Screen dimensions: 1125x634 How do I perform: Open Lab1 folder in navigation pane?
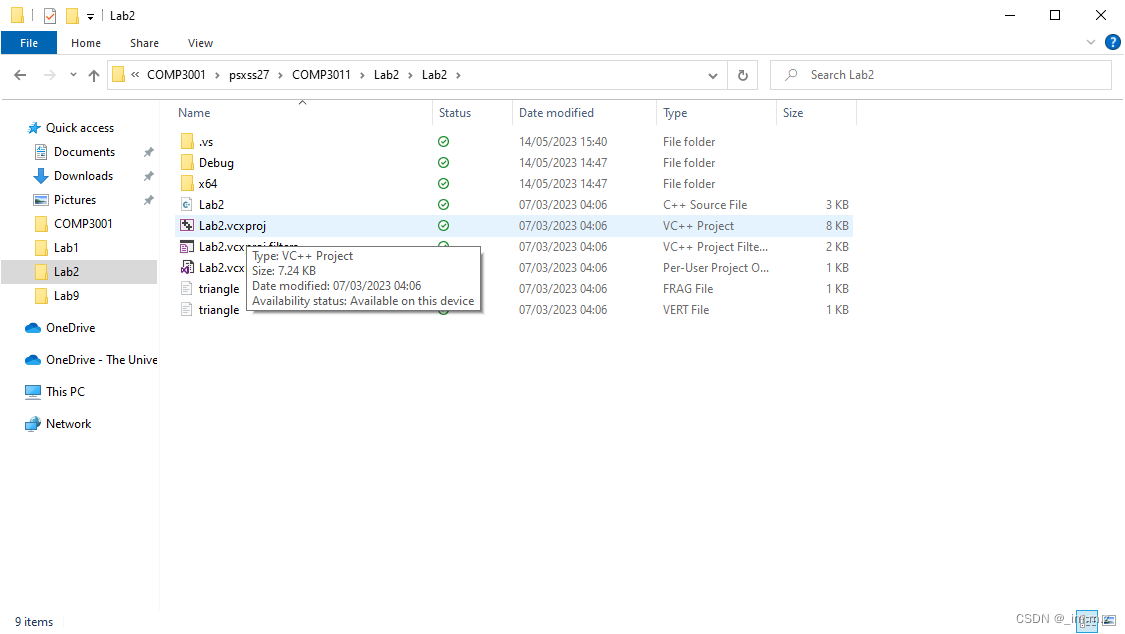point(66,247)
